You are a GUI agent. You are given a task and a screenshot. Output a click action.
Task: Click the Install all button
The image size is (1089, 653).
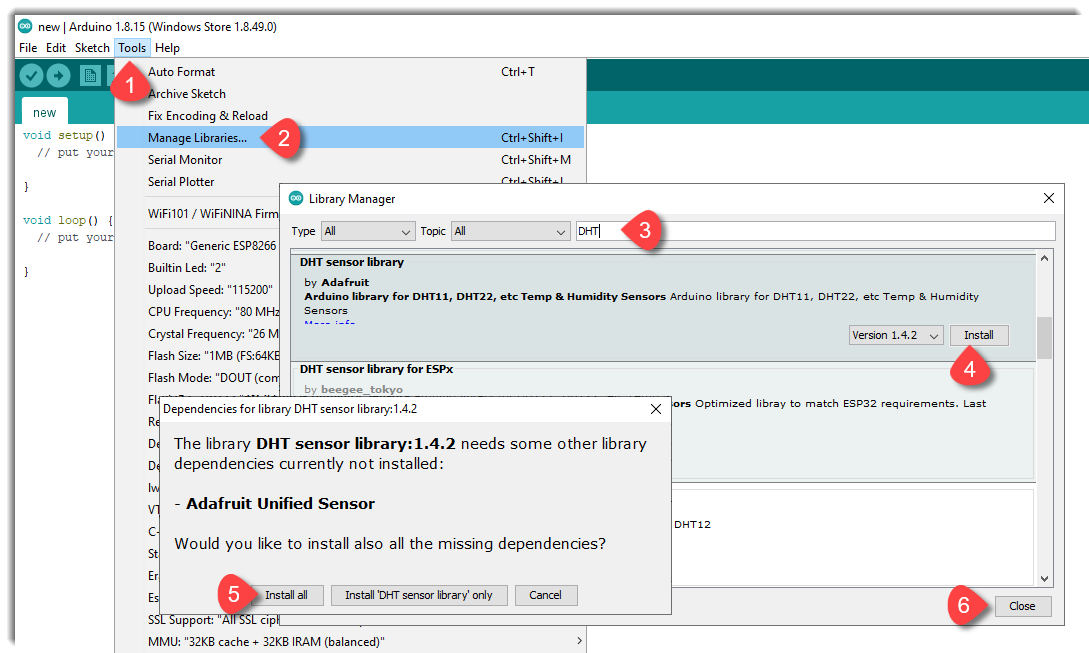[x=286, y=595]
